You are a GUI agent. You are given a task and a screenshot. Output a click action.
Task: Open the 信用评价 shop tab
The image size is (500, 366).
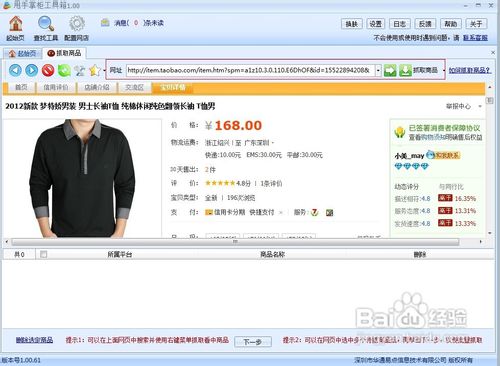pyautogui.click(x=56, y=87)
